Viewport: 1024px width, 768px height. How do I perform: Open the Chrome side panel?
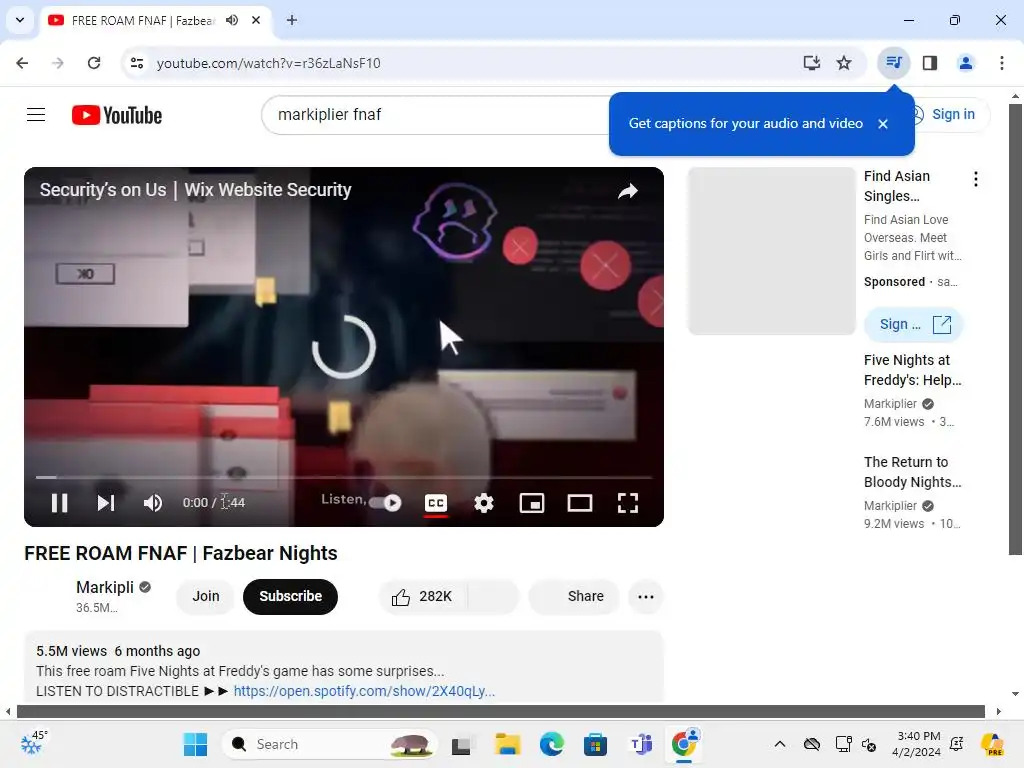930,63
